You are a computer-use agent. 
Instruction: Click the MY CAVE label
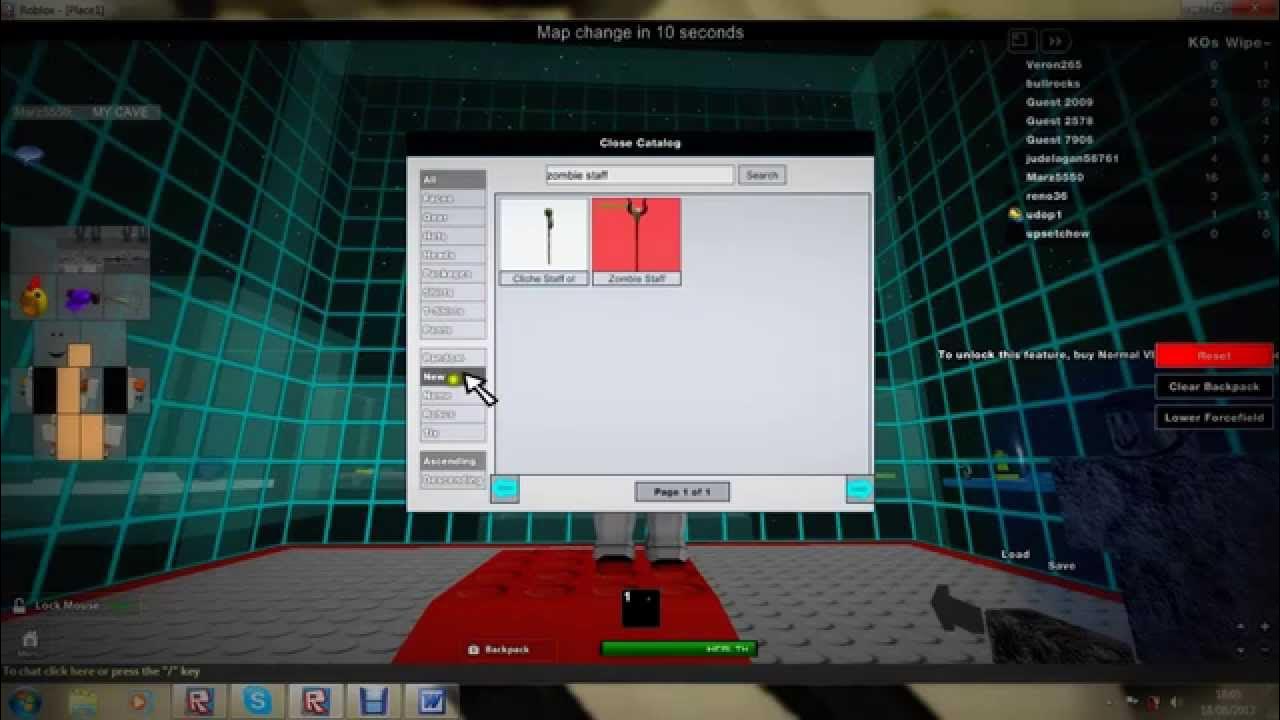120,112
